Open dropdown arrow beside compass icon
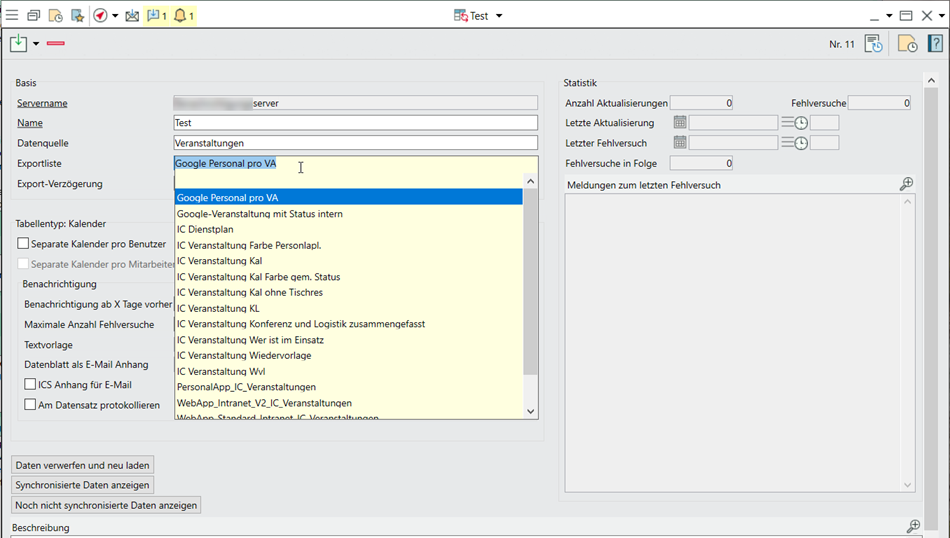 pyautogui.click(x=115, y=16)
